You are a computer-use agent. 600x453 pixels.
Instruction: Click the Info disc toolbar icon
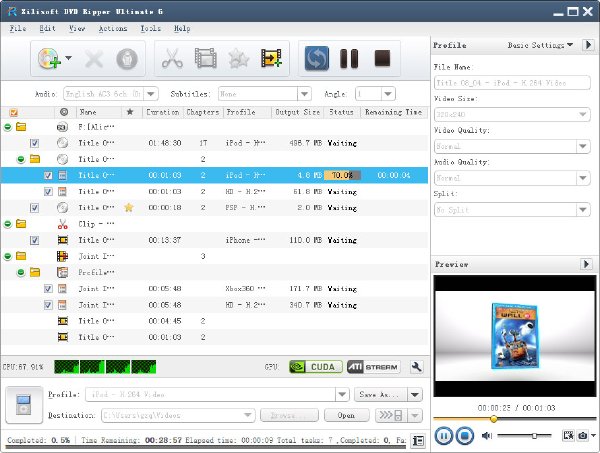pos(127,59)
